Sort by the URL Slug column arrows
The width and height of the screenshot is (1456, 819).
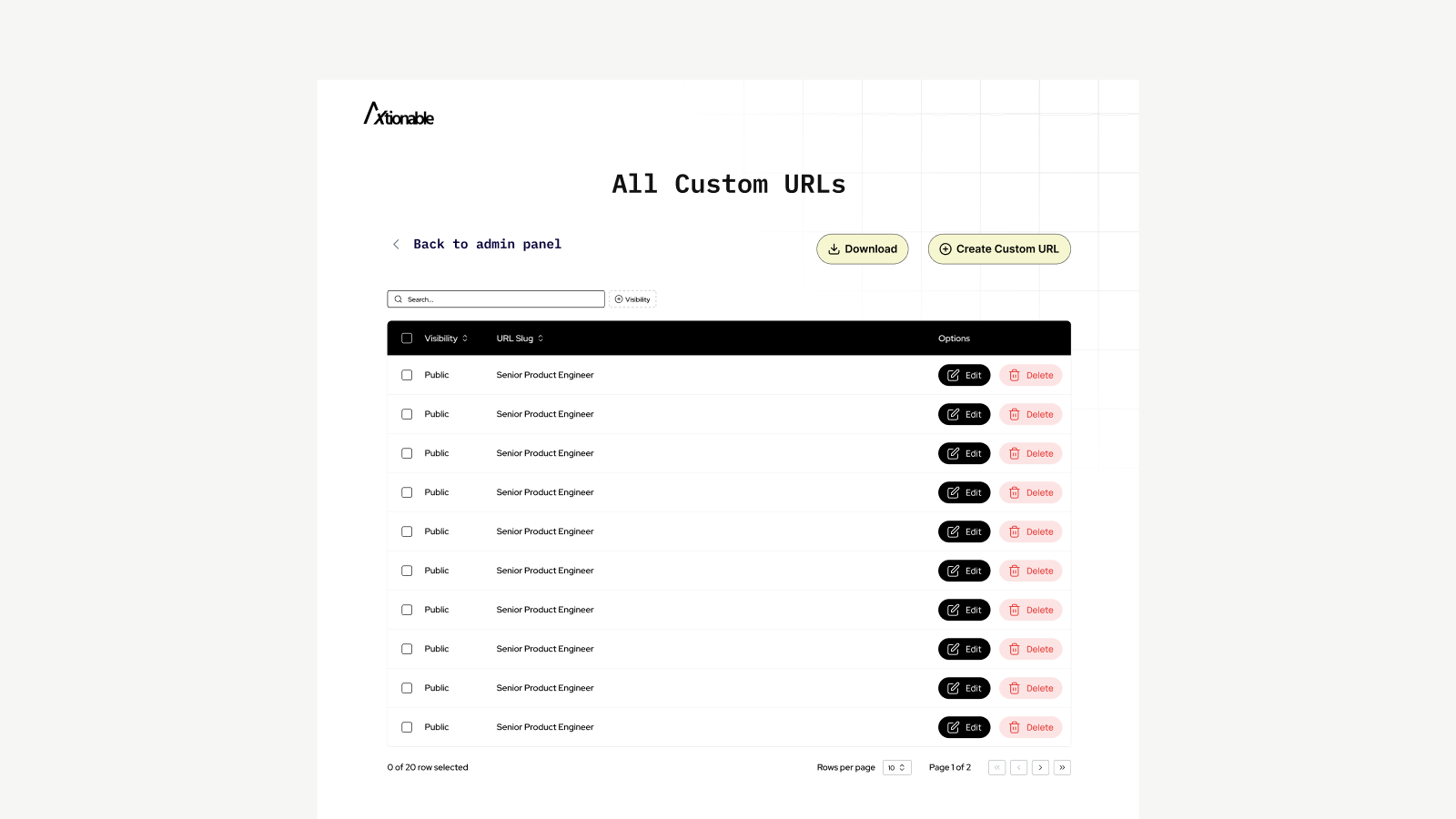coord(539,338)
